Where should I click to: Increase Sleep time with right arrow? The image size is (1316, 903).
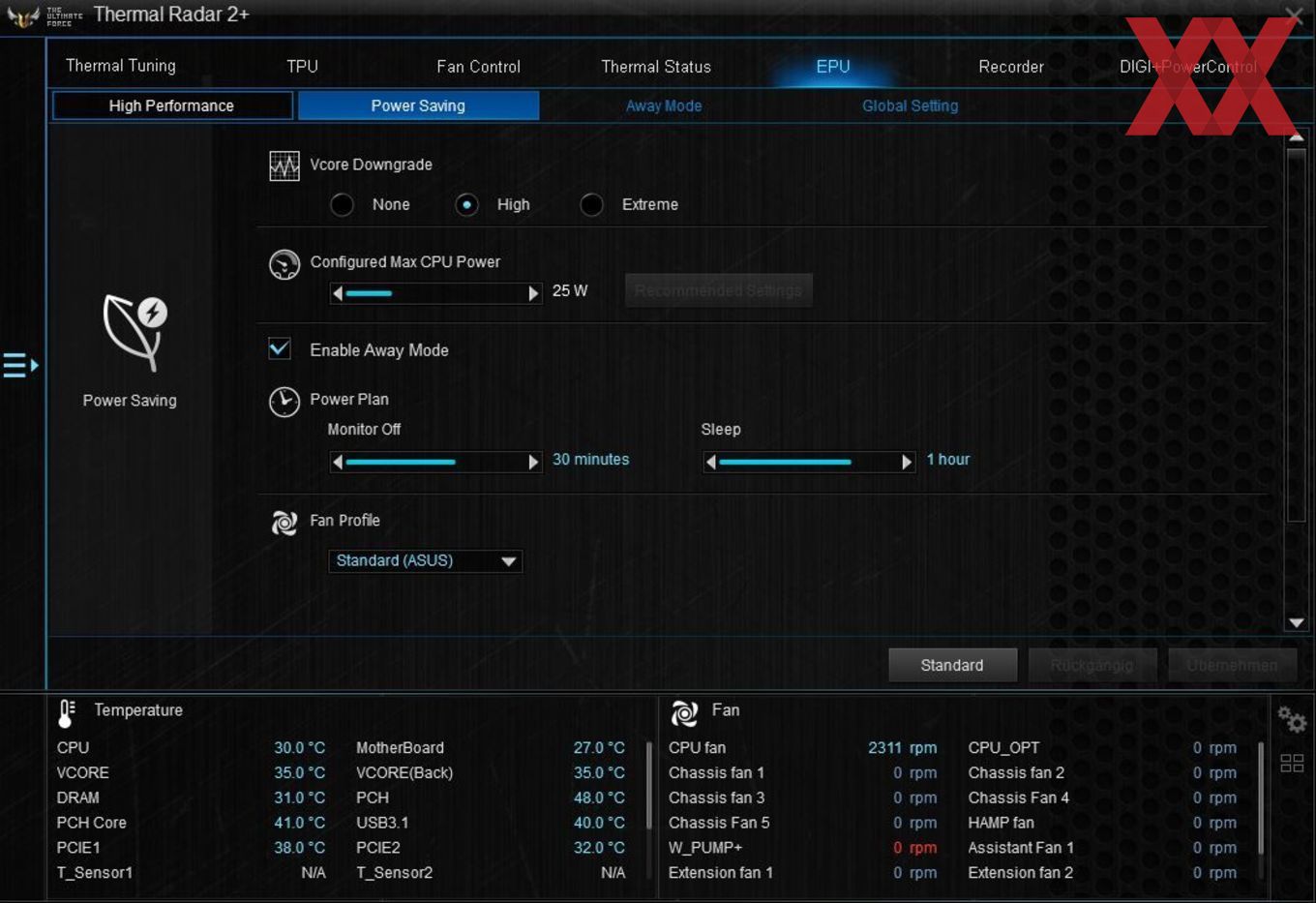pyautogui.click(x=907, y=462)
